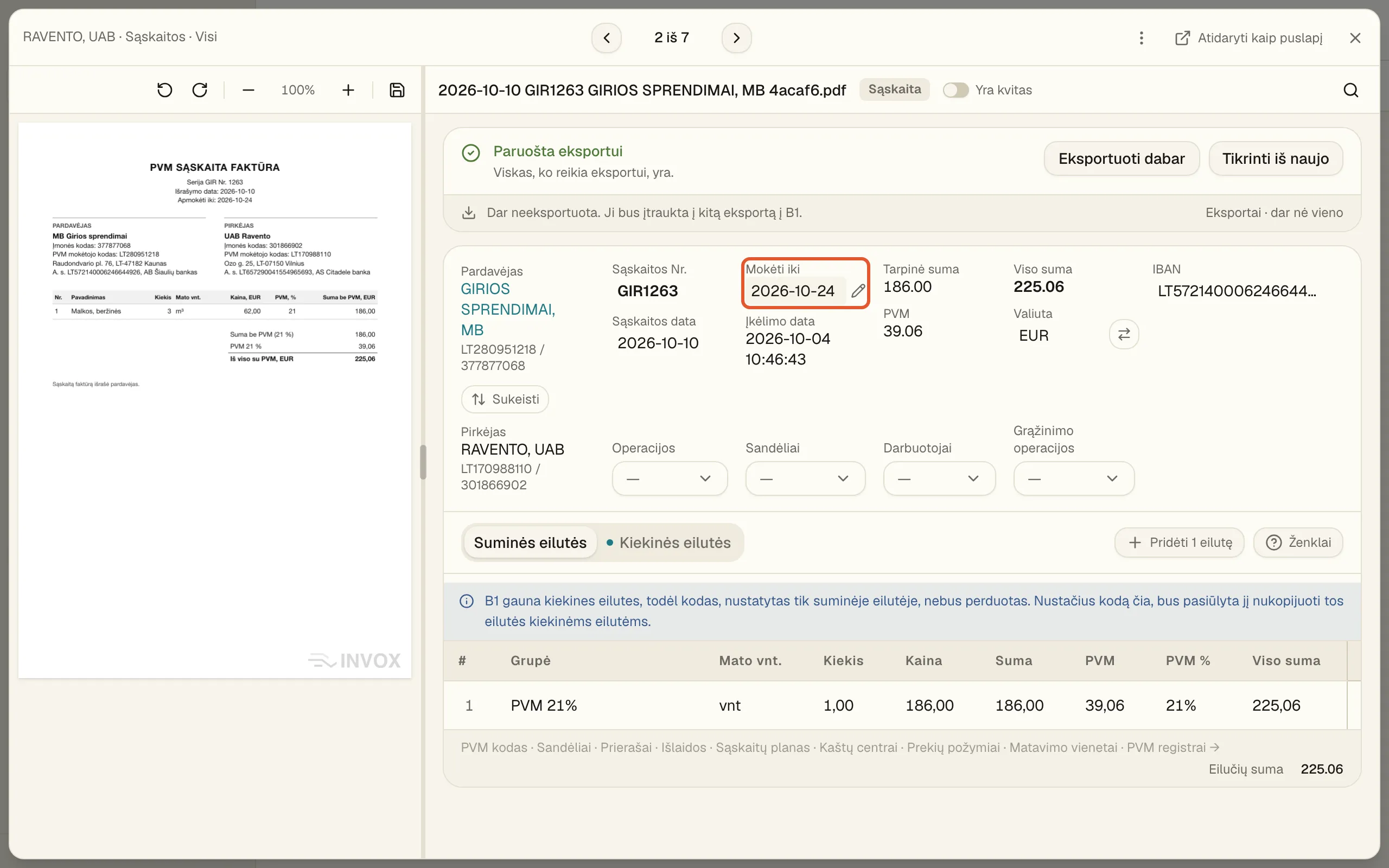Click the green ready-for-export check icon

(x=470, y=152)
